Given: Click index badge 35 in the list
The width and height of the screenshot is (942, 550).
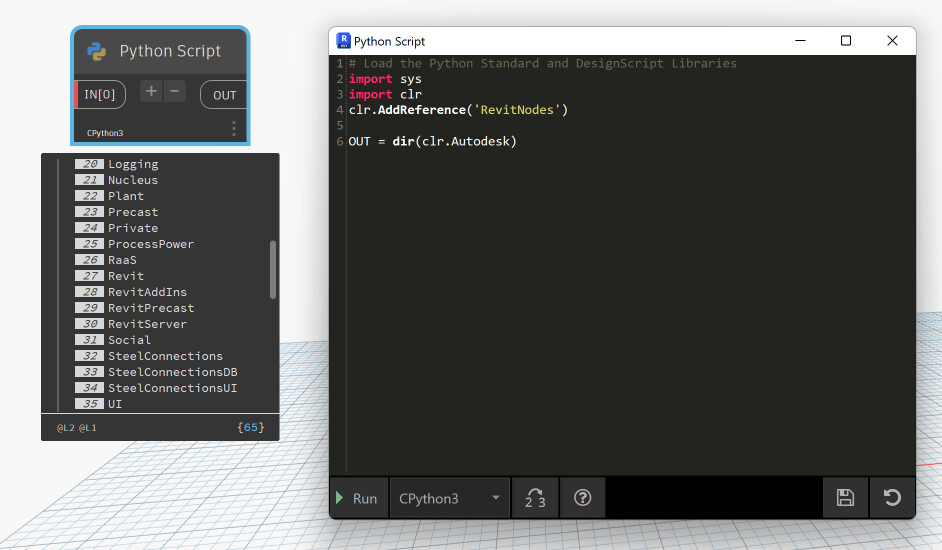Looking at the screenshot, I should (x=90, y=404).
